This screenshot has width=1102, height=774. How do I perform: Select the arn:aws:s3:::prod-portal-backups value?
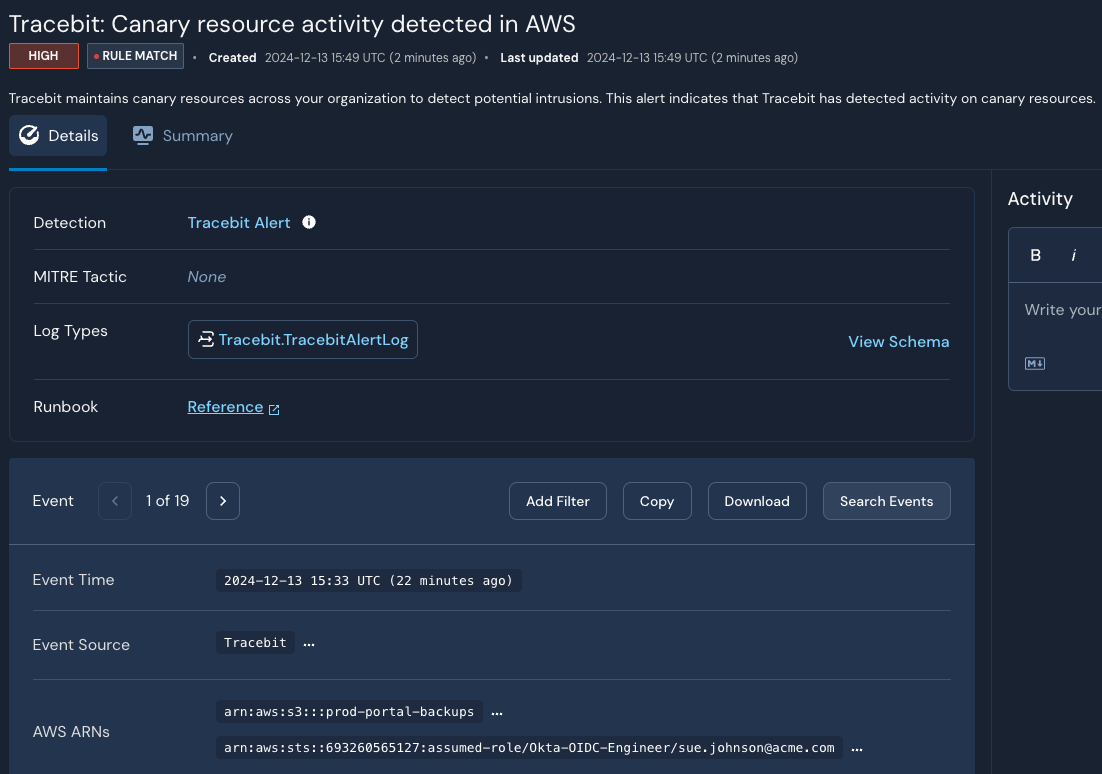(x=349, y=711)
